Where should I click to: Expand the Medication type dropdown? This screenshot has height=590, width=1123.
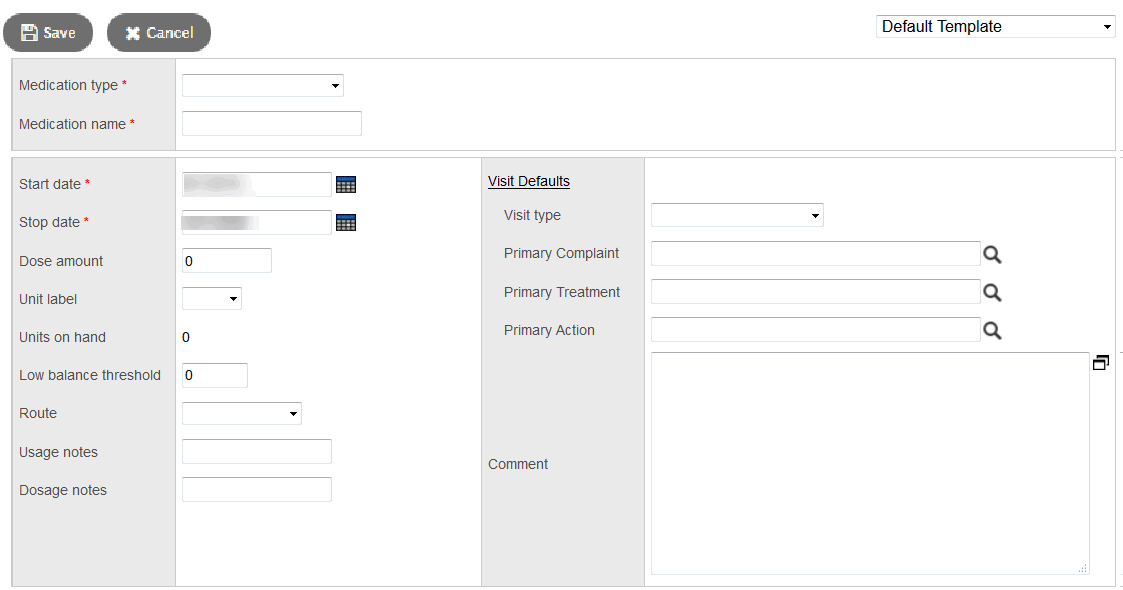(x=262, y=86)
